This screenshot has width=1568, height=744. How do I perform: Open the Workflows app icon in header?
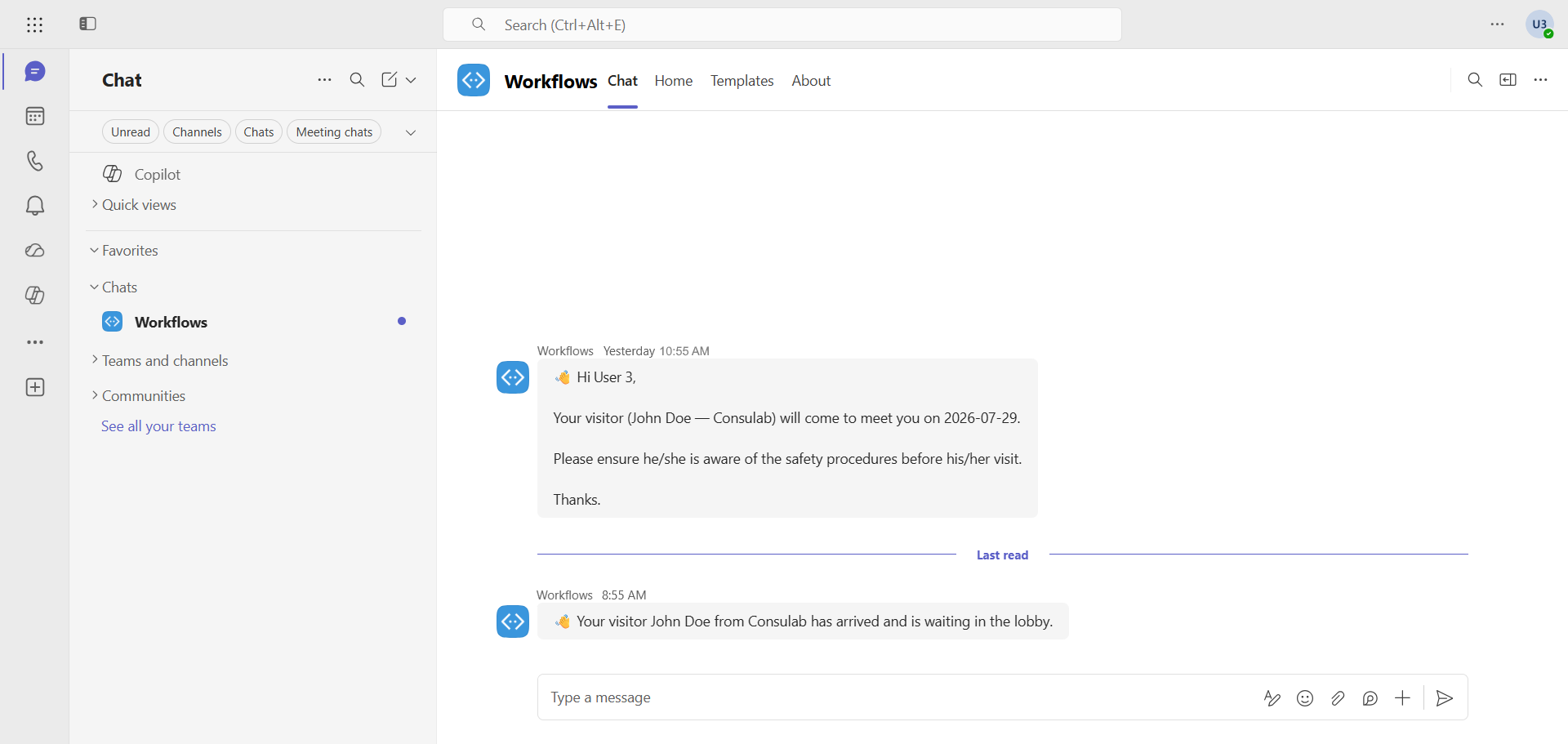click(474, 80)
